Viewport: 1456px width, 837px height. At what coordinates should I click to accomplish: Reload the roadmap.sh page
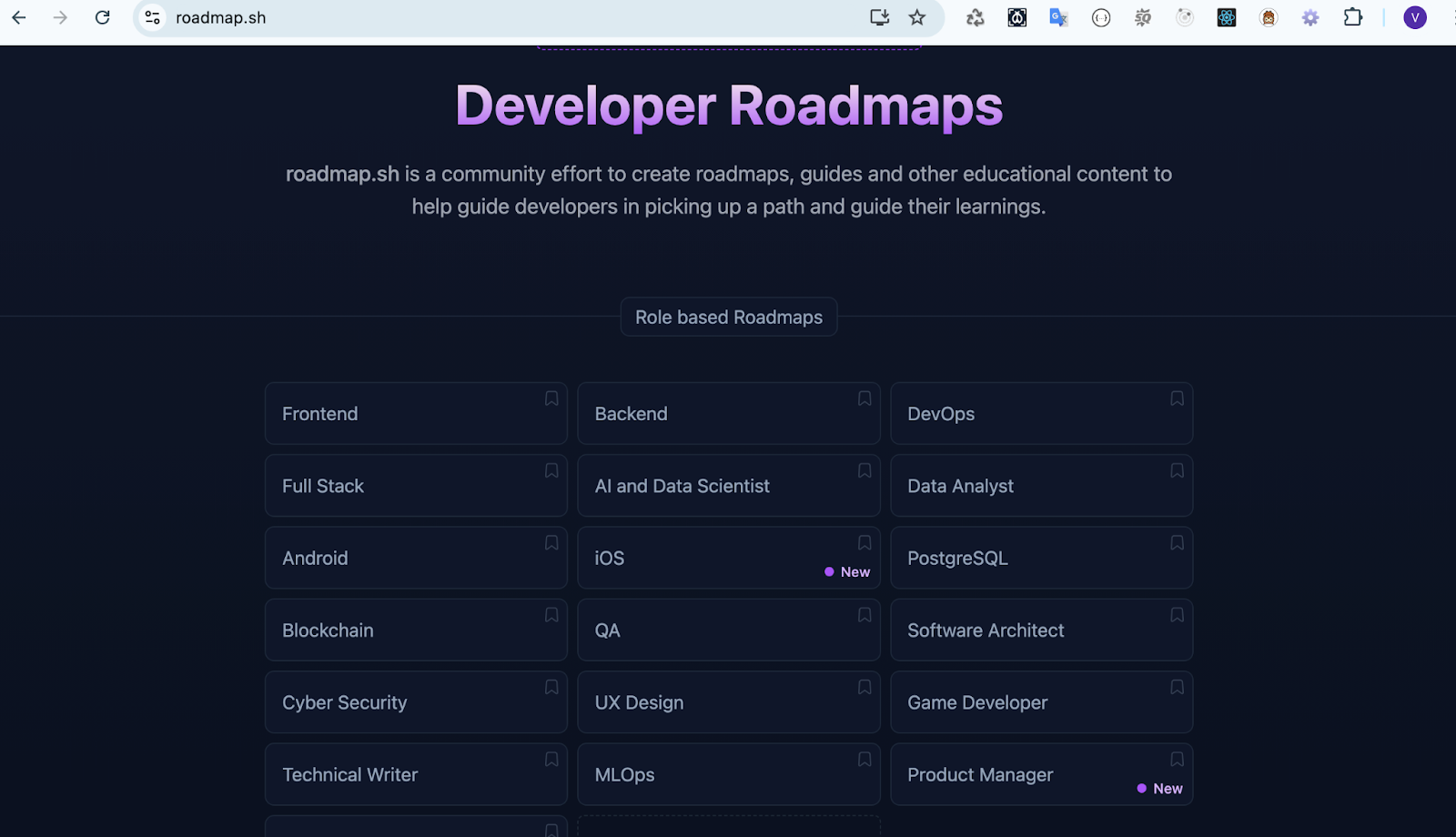coord(103,17)
